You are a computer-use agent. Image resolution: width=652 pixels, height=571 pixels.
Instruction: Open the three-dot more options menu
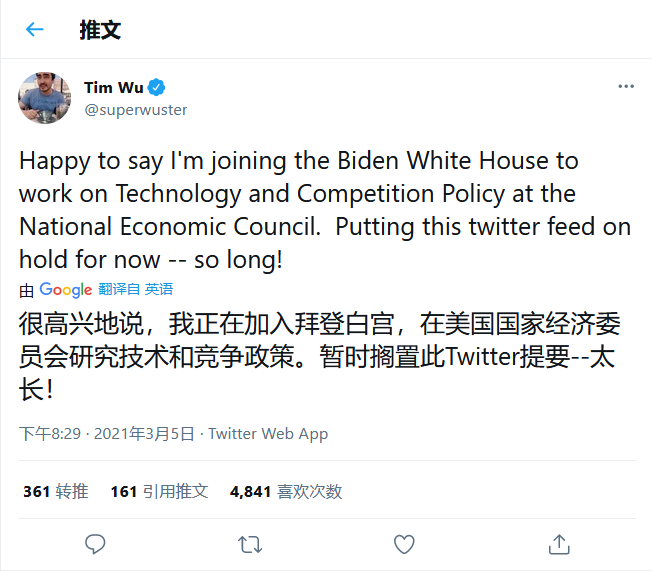click(626, 87)
